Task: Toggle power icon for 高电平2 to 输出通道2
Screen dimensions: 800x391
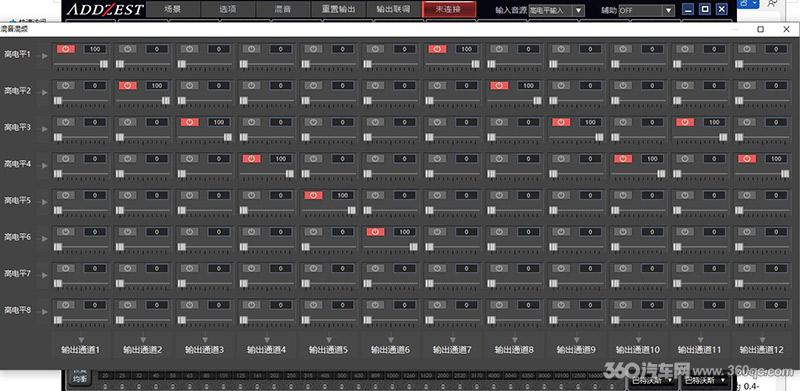Action: (128, 86)
